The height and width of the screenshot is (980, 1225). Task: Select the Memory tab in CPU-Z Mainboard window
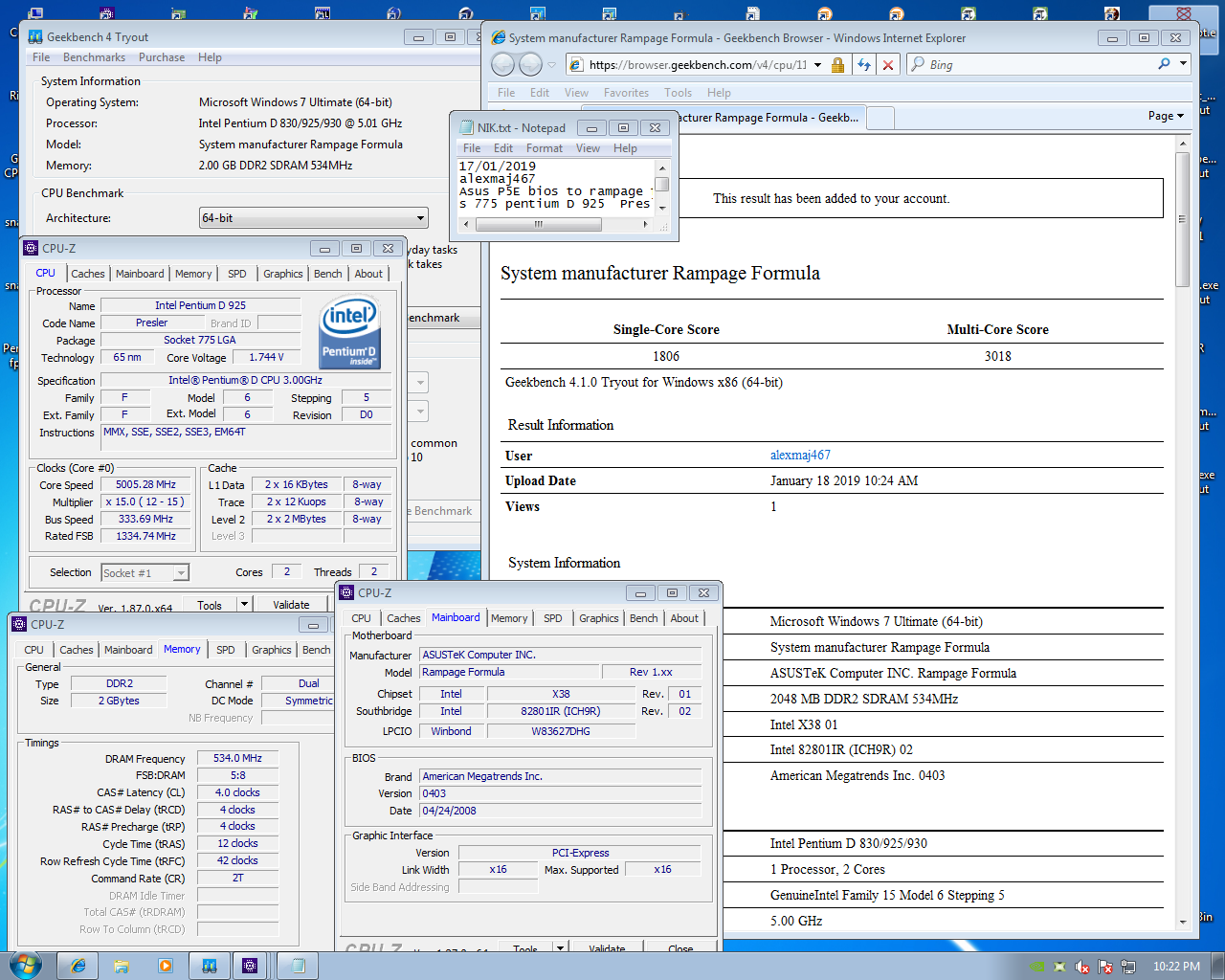click(509, 618)
